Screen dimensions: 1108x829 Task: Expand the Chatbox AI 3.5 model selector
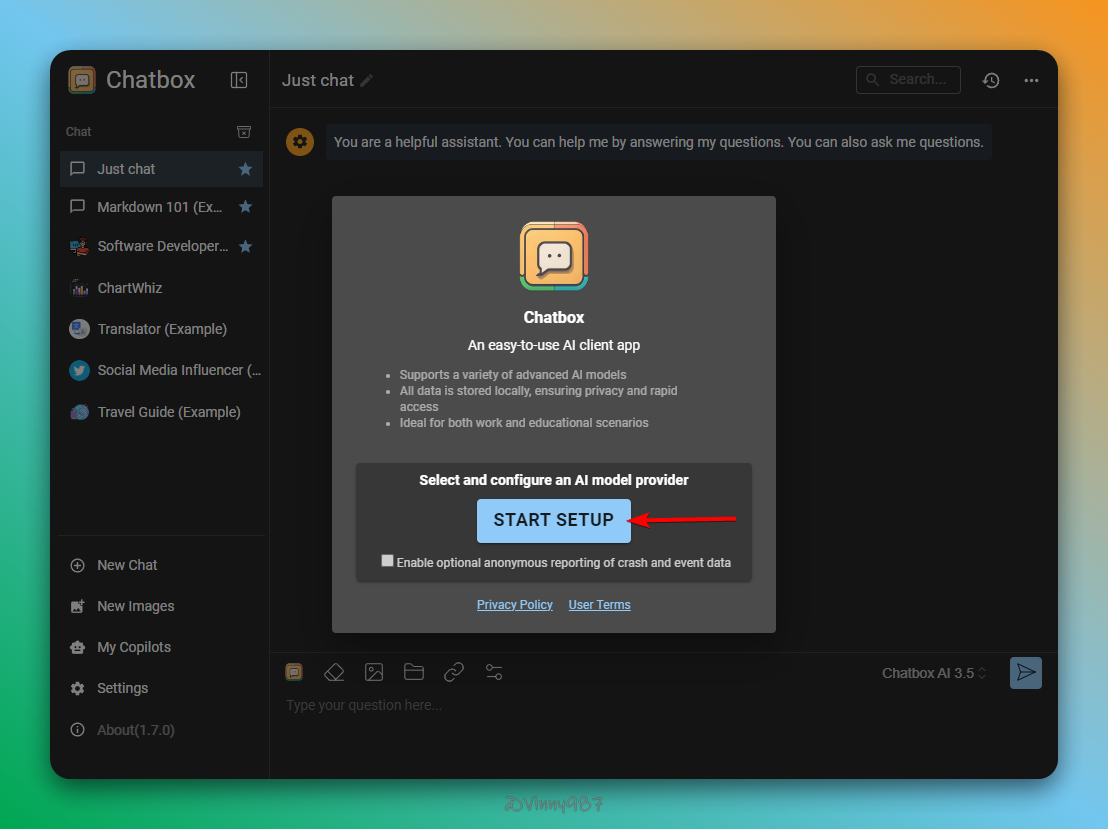coord(934,673)
